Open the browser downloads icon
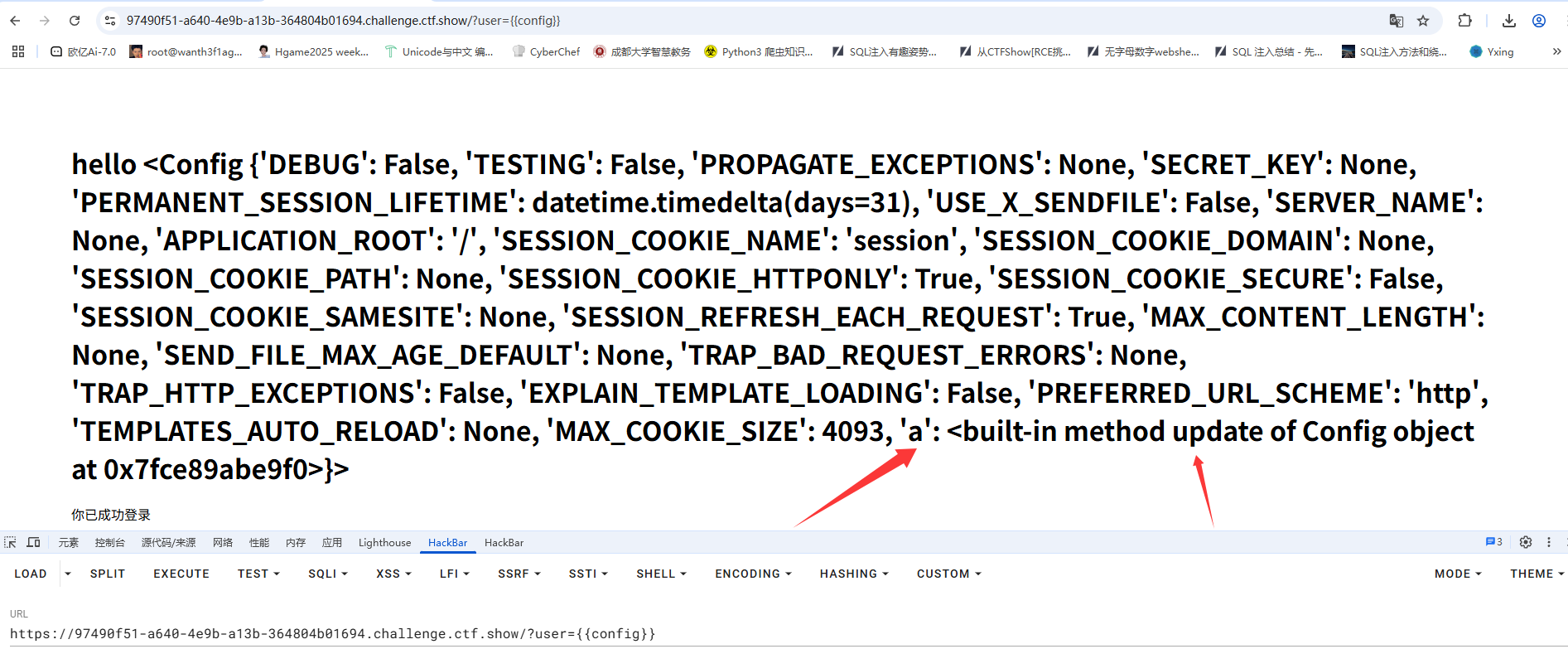 click(1508, 21)
